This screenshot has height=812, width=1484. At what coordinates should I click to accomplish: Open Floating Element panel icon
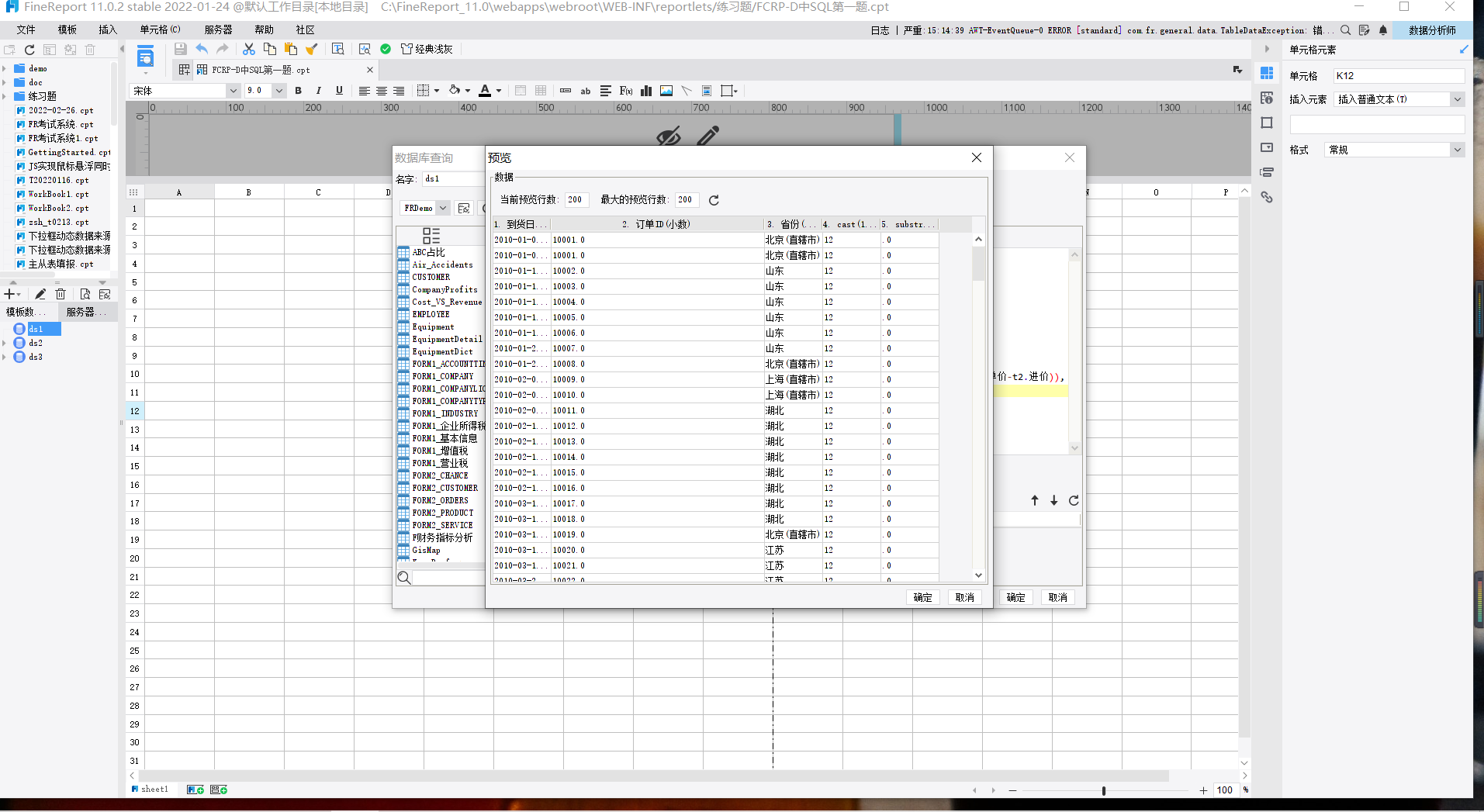tap(1267, 123)
